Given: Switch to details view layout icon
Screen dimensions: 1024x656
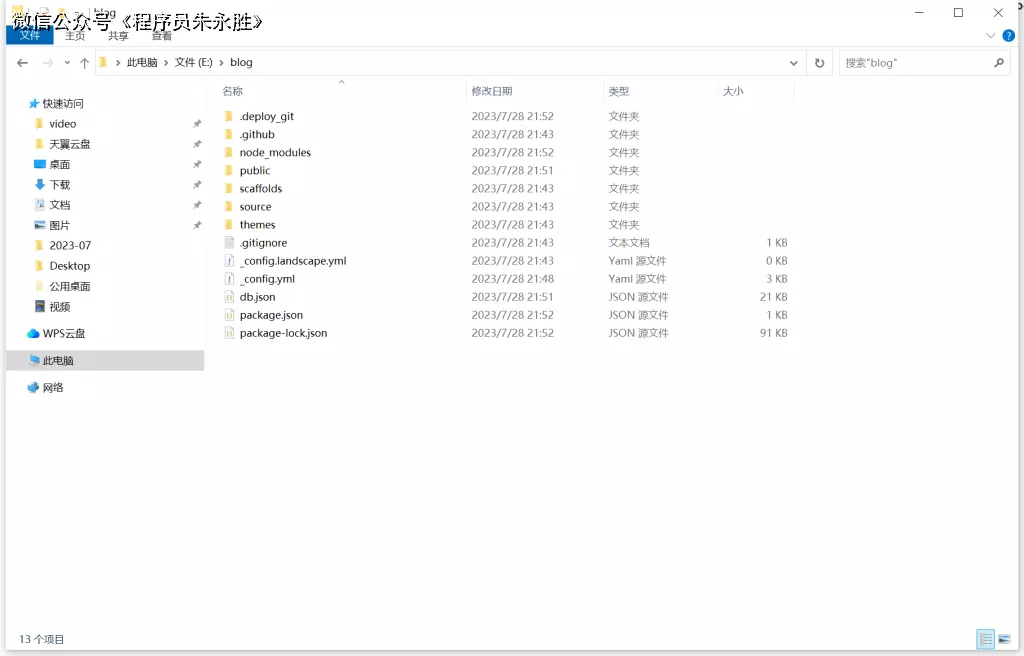Looking at the screenshot, I should pos(985,639).
